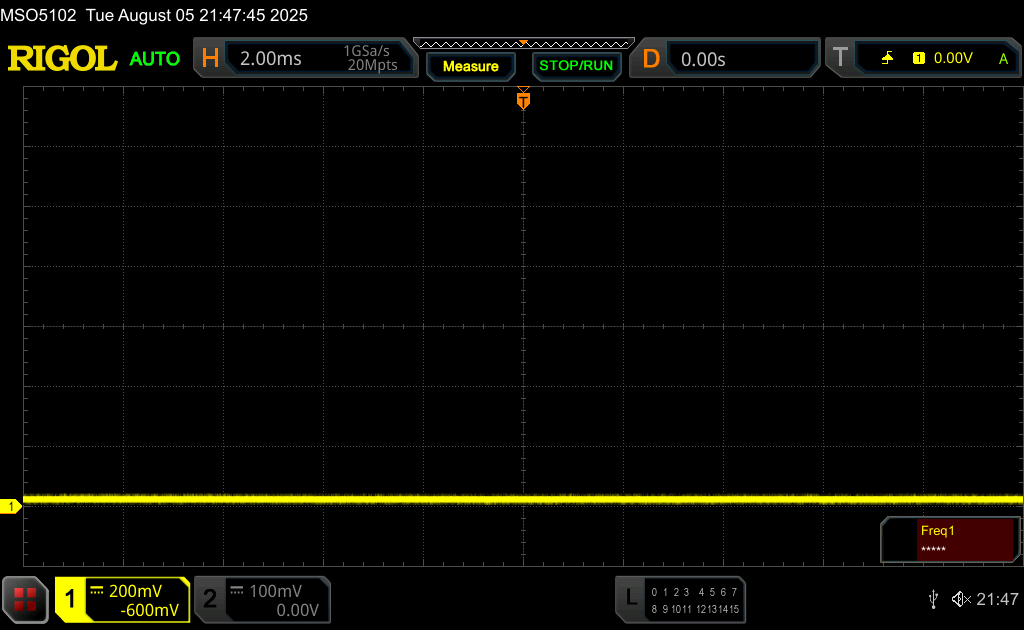This screenshot has height=630, width=1024.
Task: Click the orange trigger position T marker
Action: 523,99
